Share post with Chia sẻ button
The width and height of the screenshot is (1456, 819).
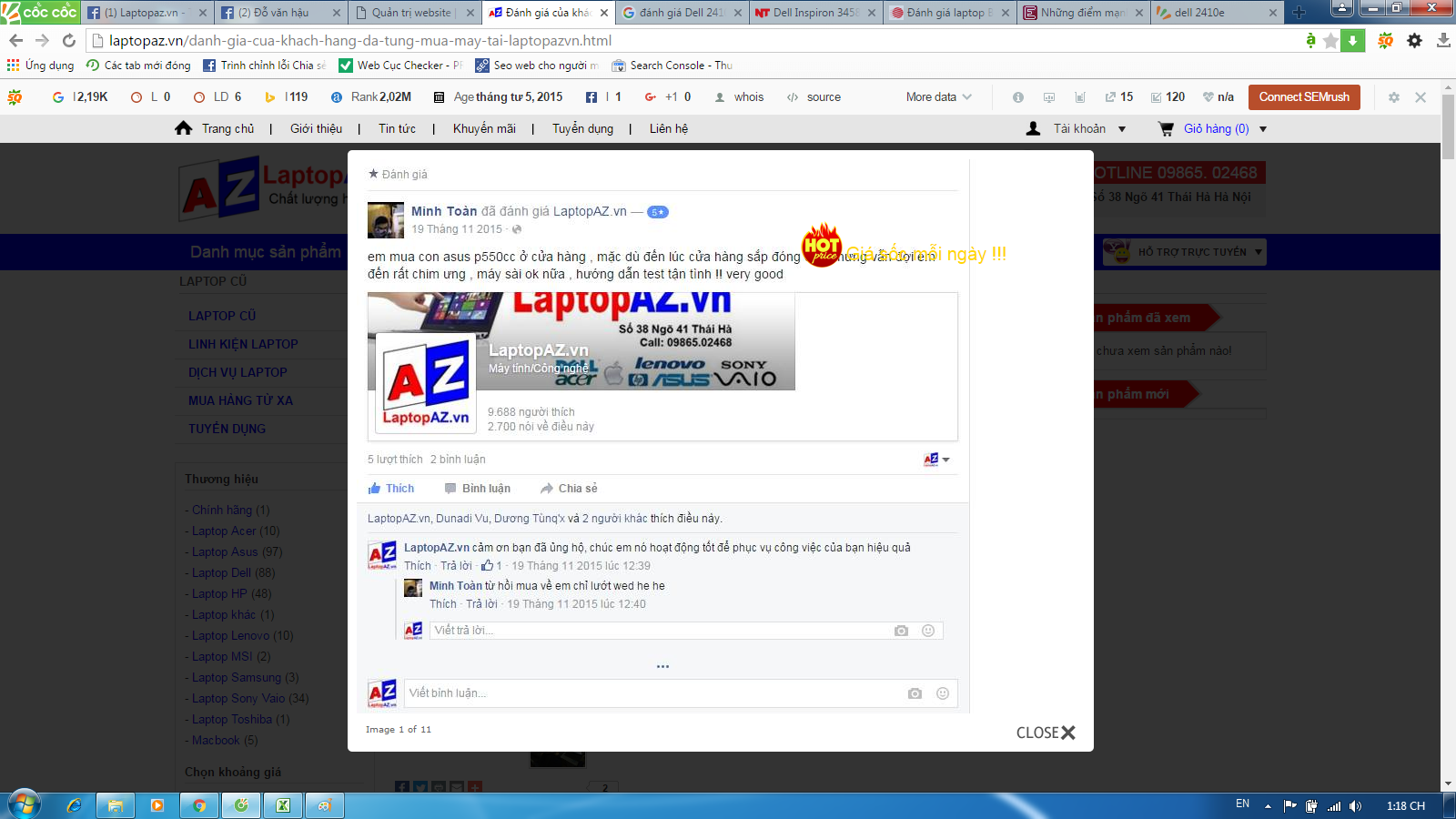pos(569,489)
